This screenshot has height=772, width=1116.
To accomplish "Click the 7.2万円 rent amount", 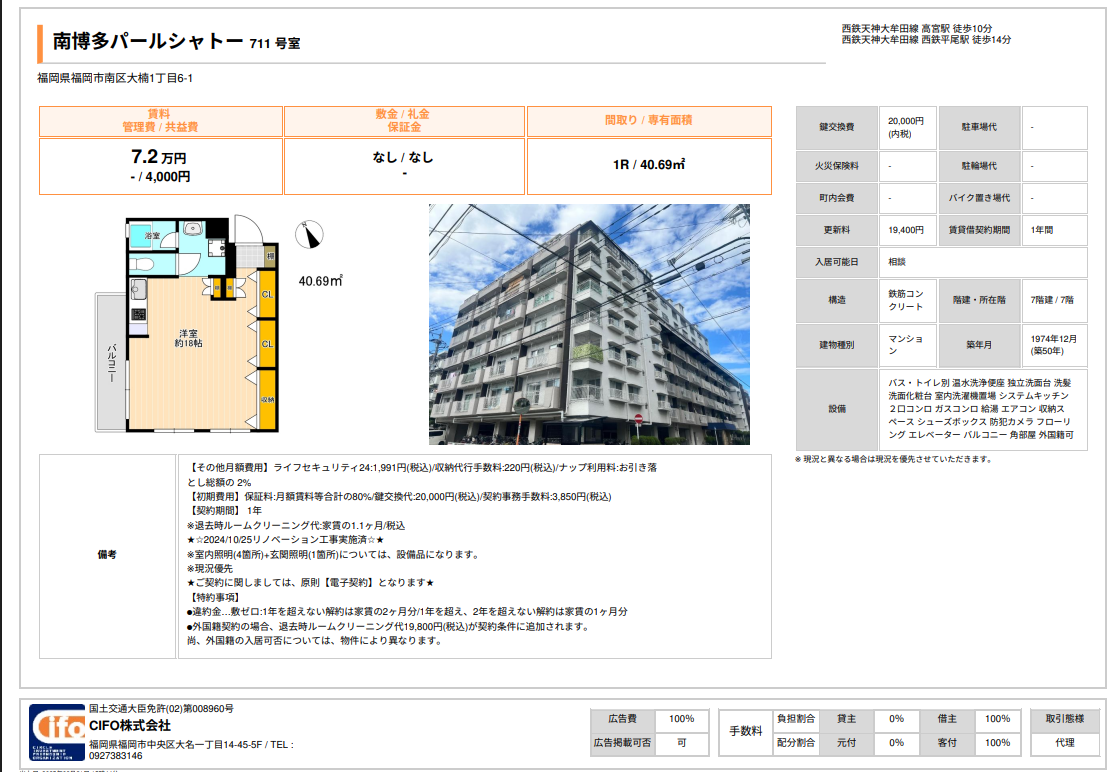I will (159, 158).
